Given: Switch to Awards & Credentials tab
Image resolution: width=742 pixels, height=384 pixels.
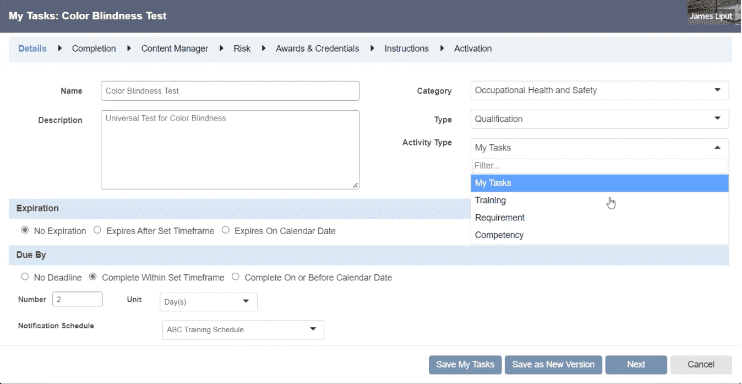Looking at the screenshot, I should point(317,48).
